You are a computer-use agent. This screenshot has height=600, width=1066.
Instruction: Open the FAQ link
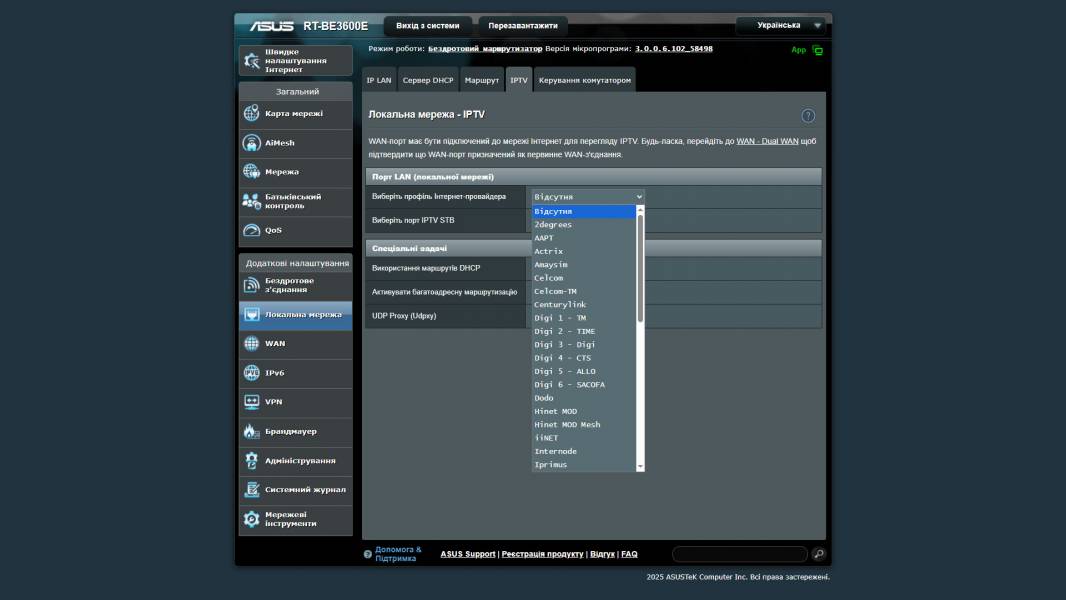[630, 554]
